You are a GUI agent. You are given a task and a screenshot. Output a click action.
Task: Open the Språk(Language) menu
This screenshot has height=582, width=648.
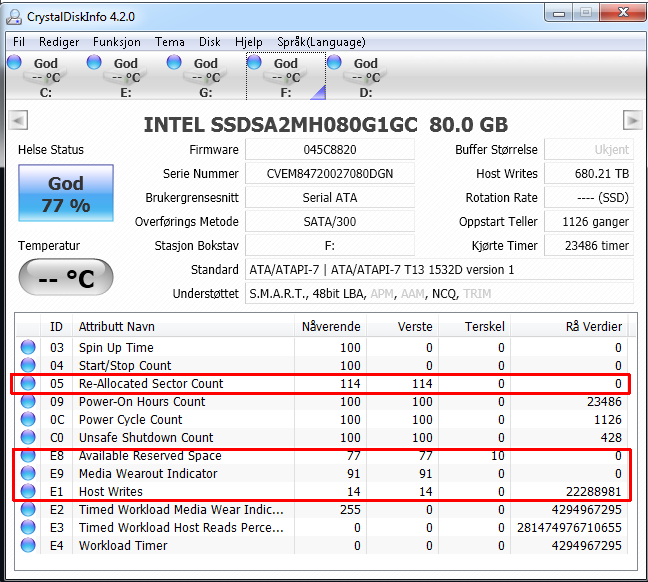[x=321, y=42]
